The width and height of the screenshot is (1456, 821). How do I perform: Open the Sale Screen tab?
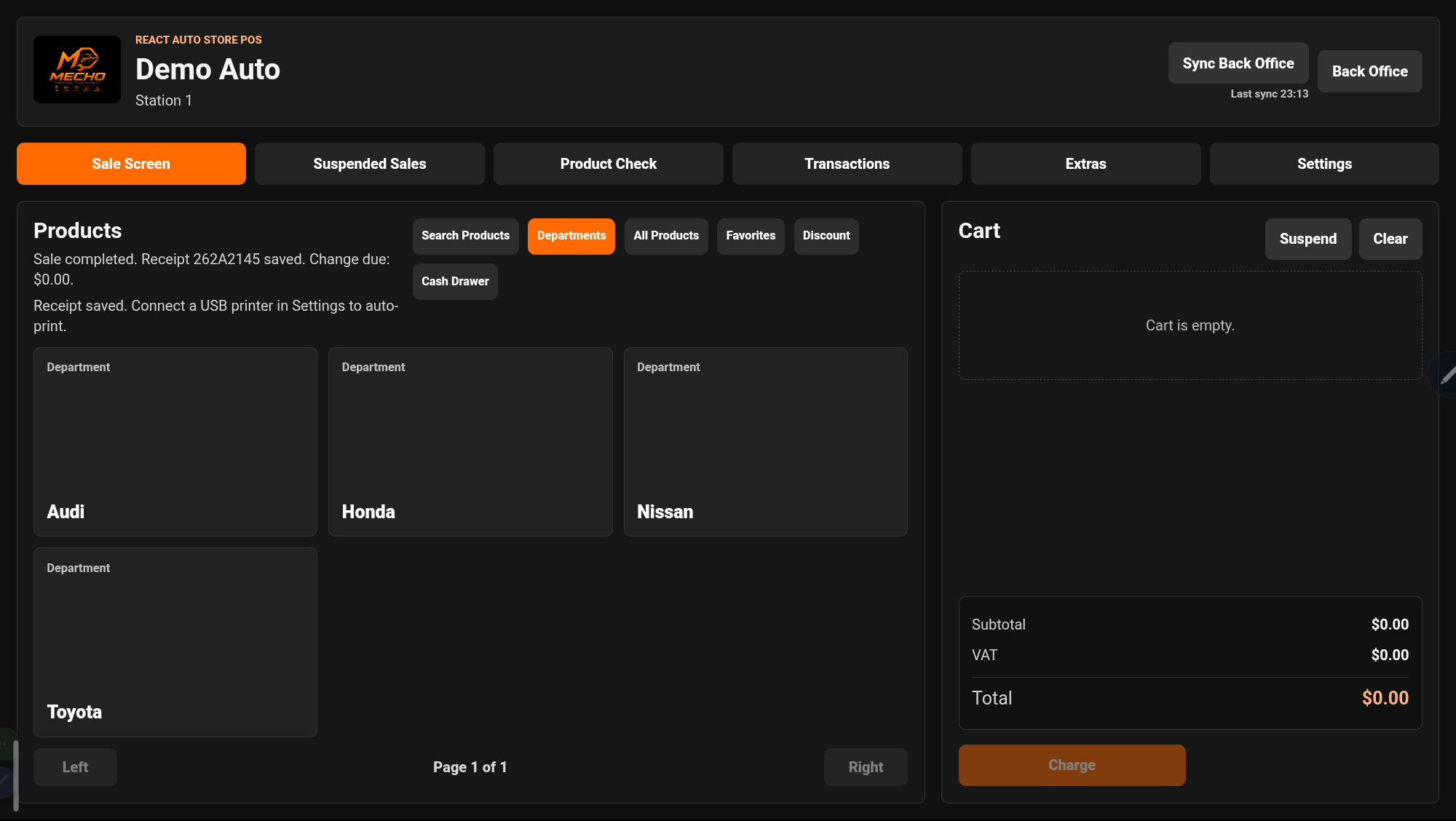[x=131, y=164]
